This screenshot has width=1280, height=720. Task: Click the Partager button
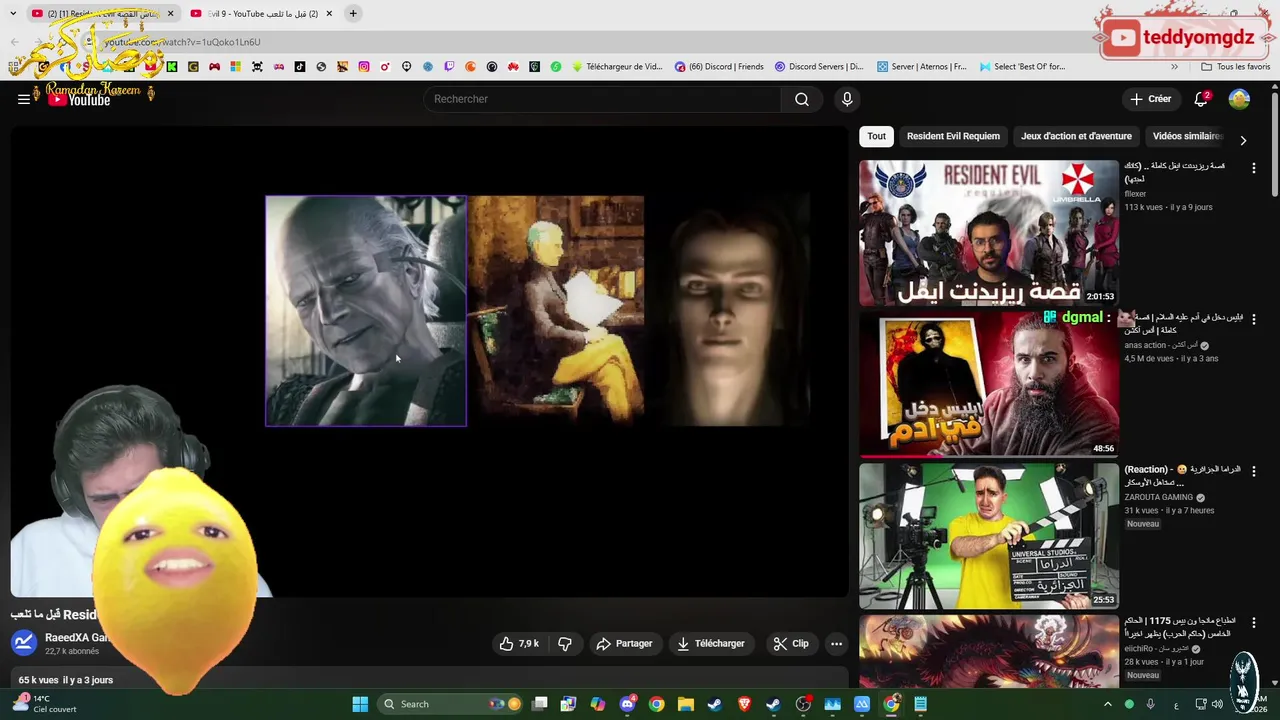pyautogui.click(x=624, y=644)
